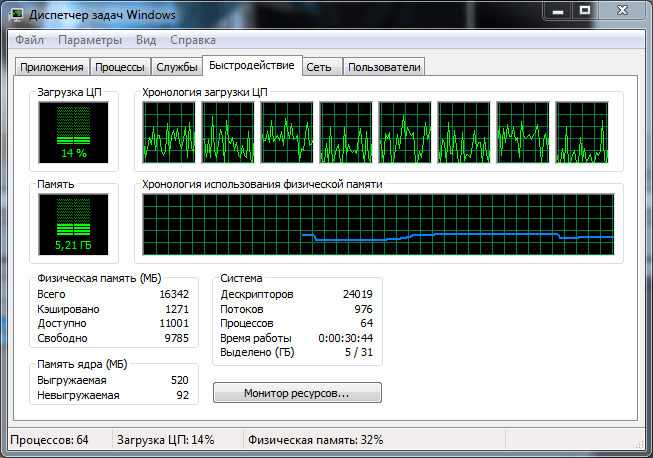Image resolution: width=653 pixels, height=458 pixels.
Task: Select the Быстродействие tab
Action: click(x=252, y=65)
